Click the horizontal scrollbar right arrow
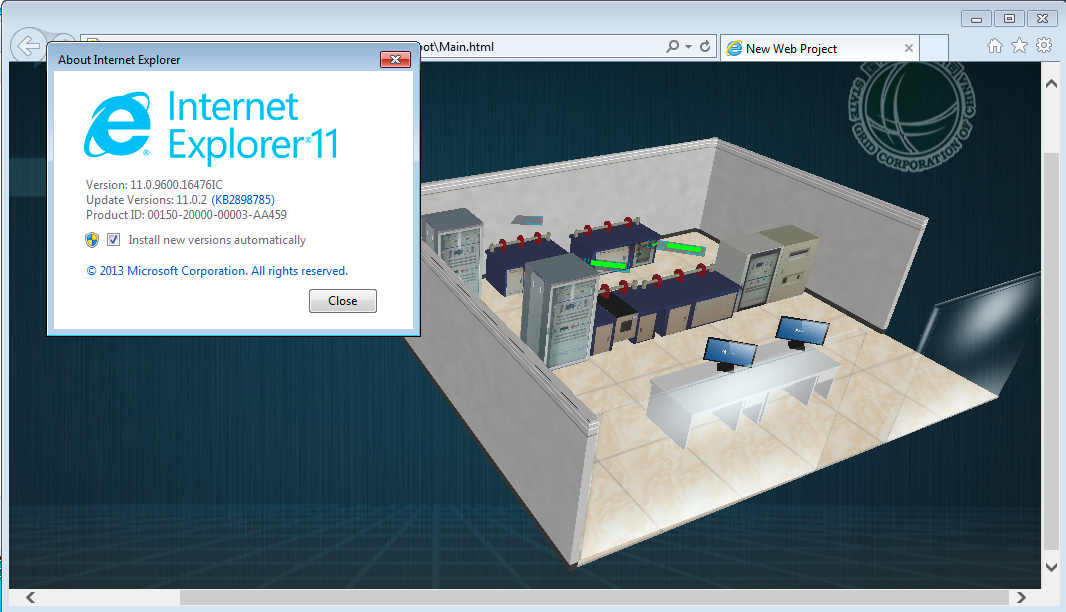 click(x=1021, y=597)
